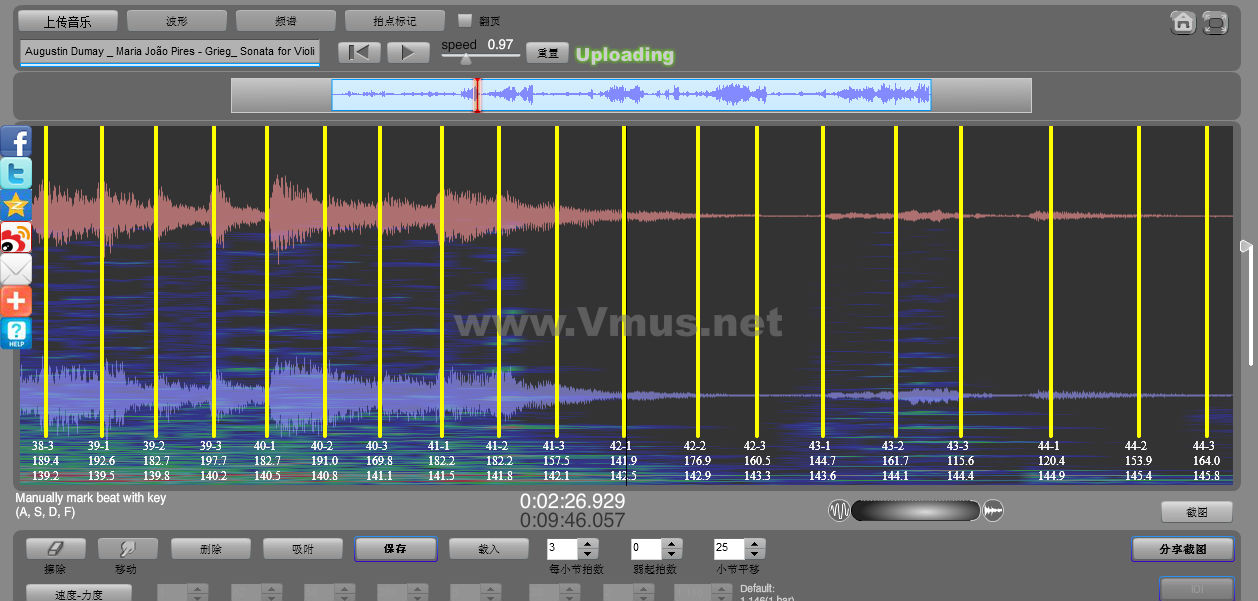Click the yellow beat marker labeled 41-1

point(440,300)
